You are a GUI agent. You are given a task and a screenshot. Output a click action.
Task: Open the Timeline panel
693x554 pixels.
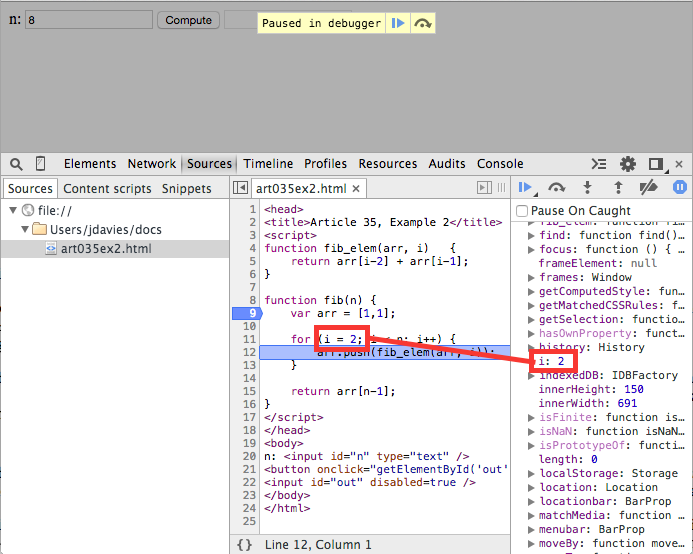coord(268,164)
